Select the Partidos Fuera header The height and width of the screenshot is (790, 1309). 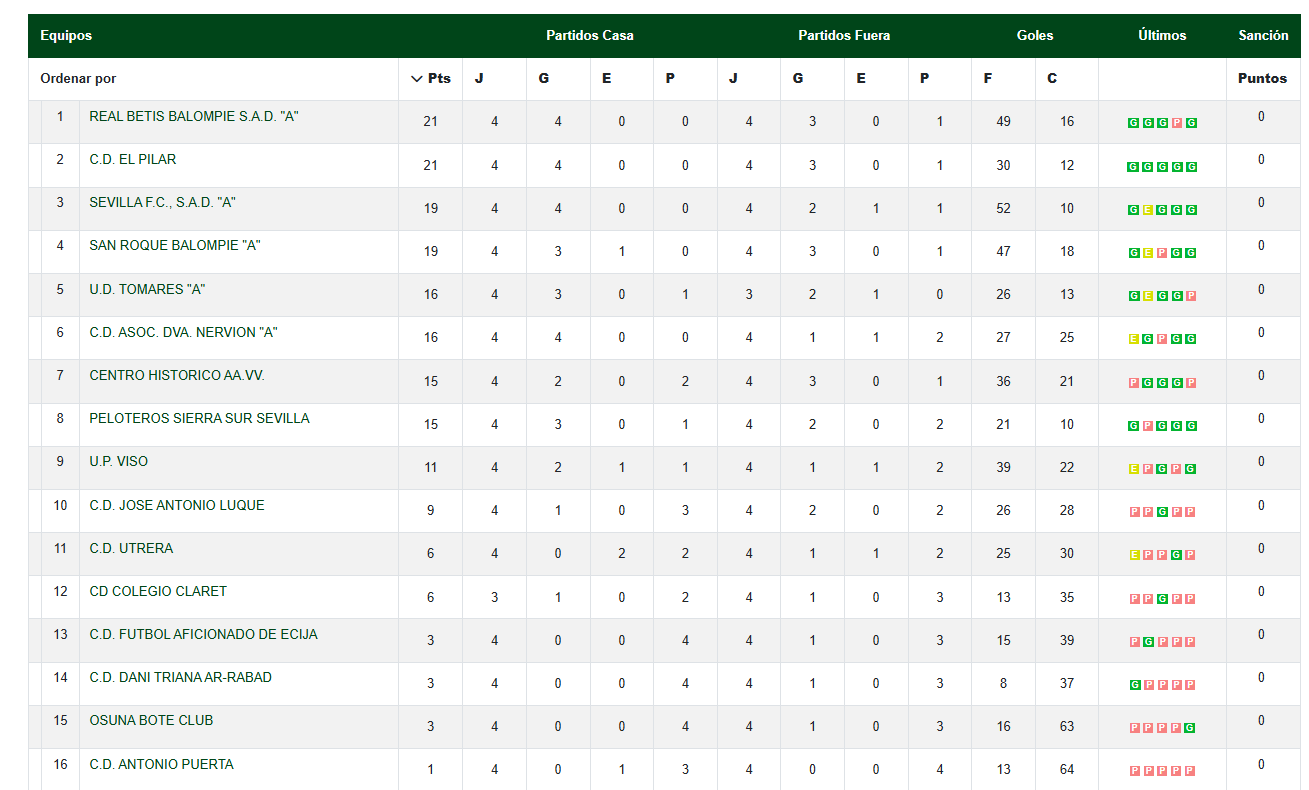pyautogui.click(x=844, y=35)
